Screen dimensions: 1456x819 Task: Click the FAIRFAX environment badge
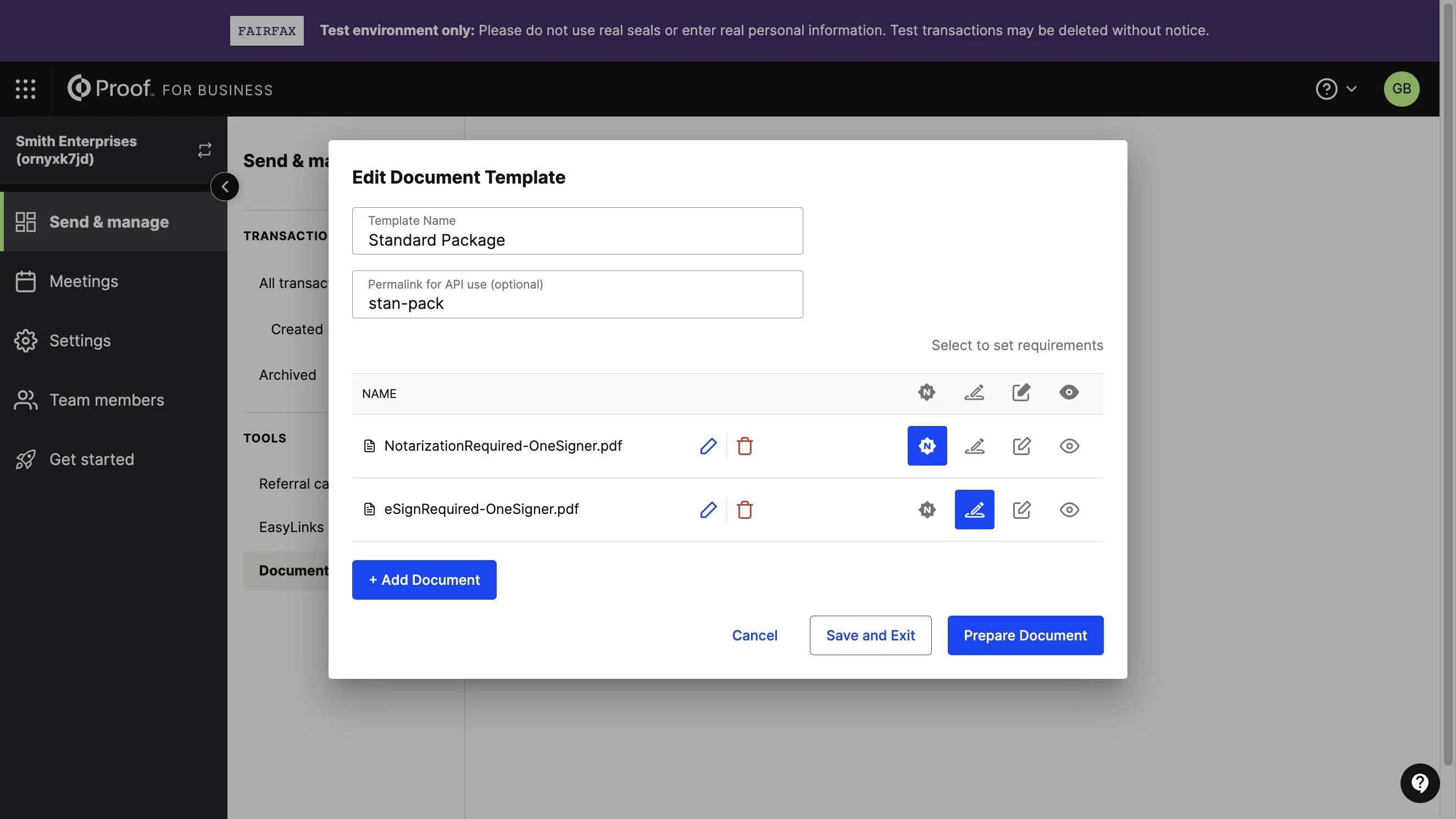pos(266,31)
